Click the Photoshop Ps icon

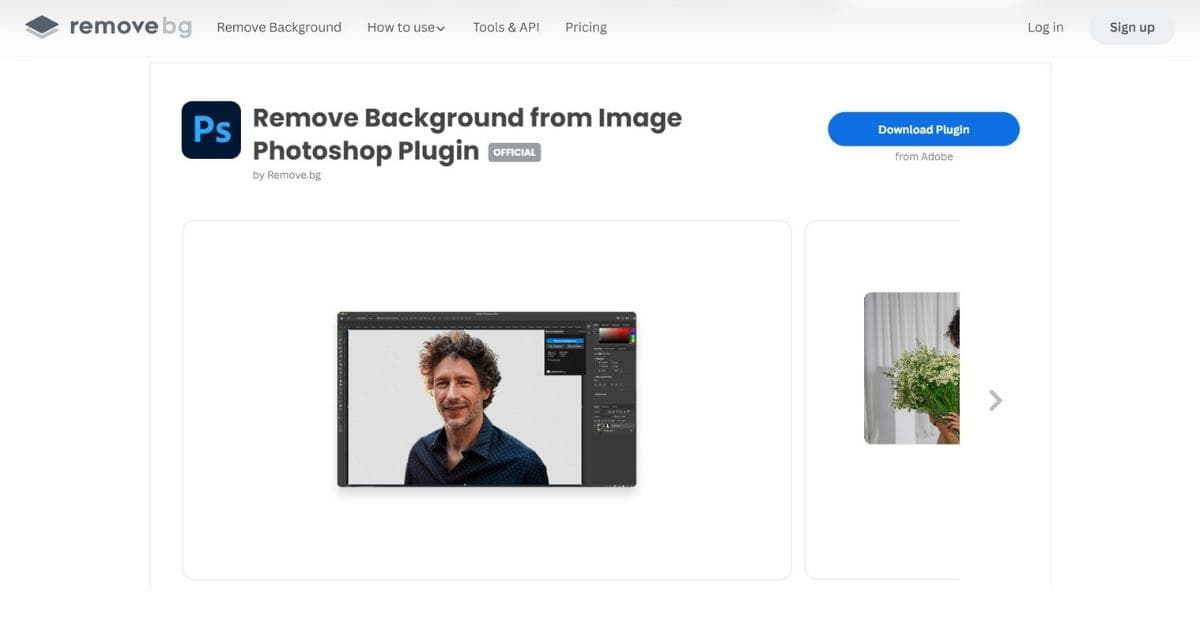pyautogui.click(x=211, y=130)
